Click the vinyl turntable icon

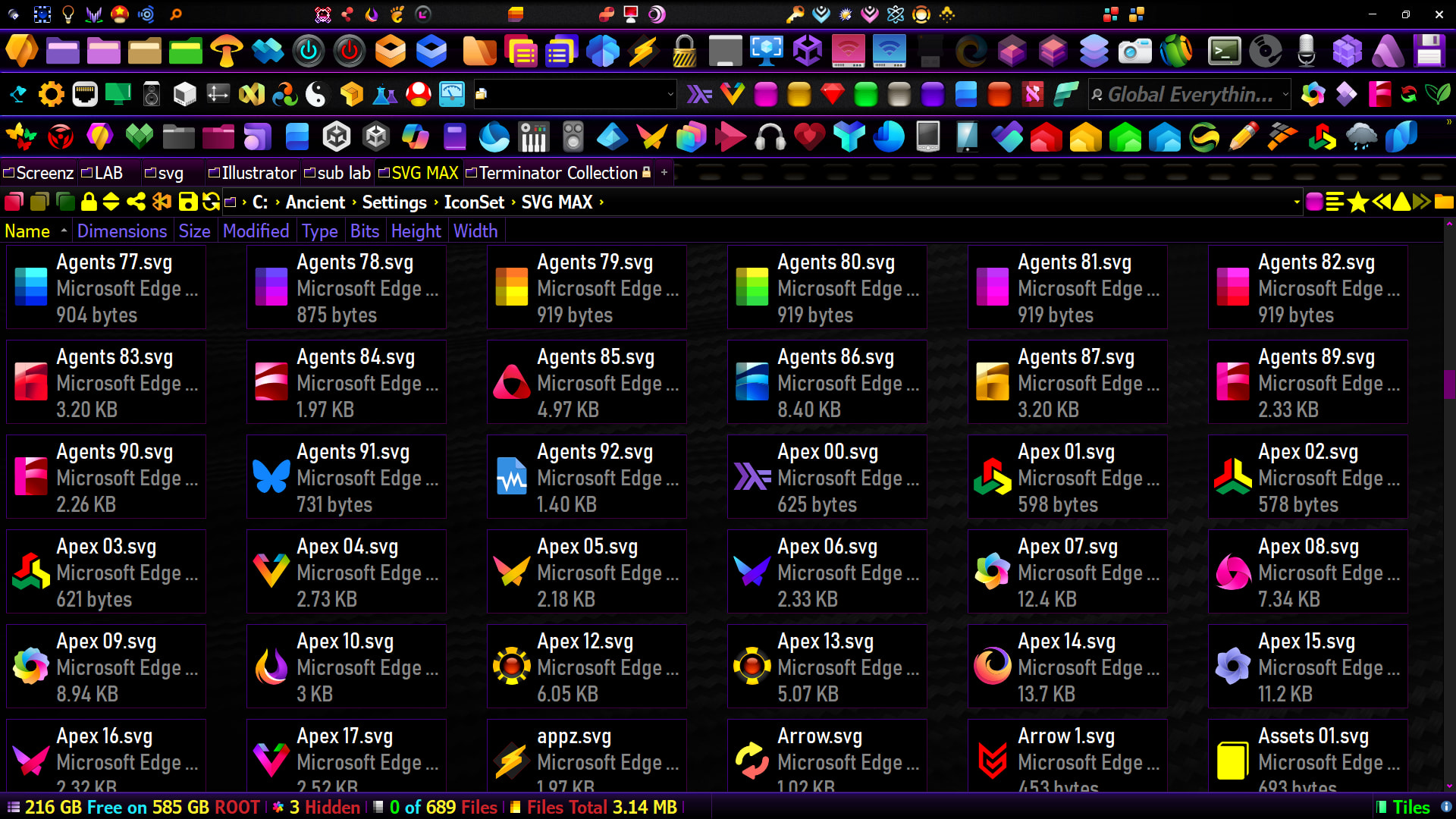[x=1266, y=52]
